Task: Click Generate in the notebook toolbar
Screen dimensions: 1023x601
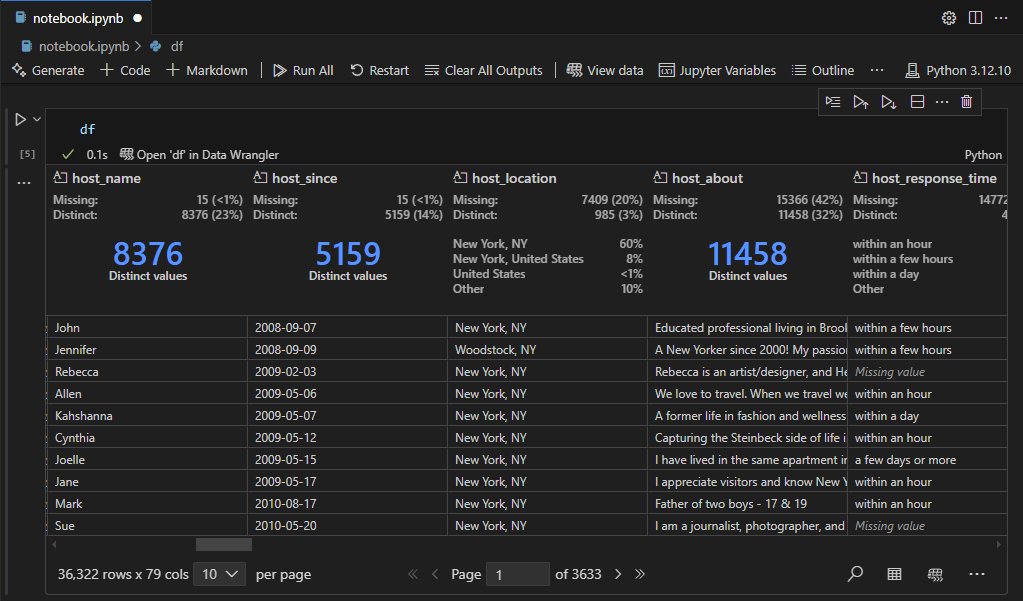Action: pos(48,70)
